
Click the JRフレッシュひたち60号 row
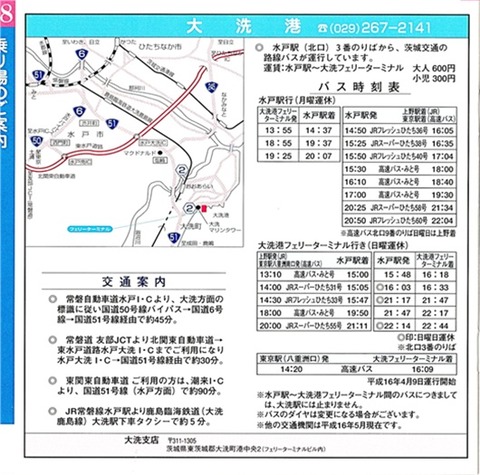click(399, 221)
